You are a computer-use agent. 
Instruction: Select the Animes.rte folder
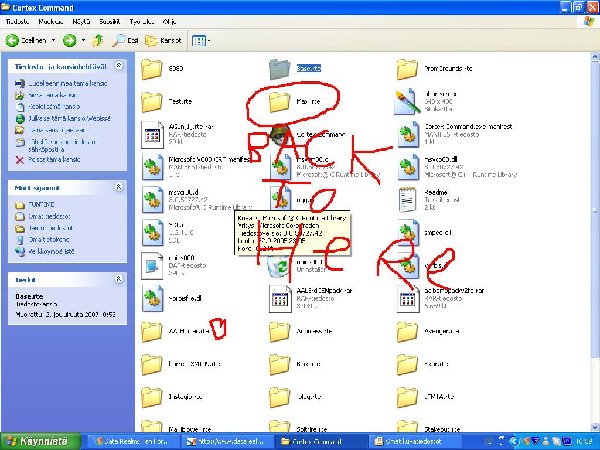tap(300, 331)
